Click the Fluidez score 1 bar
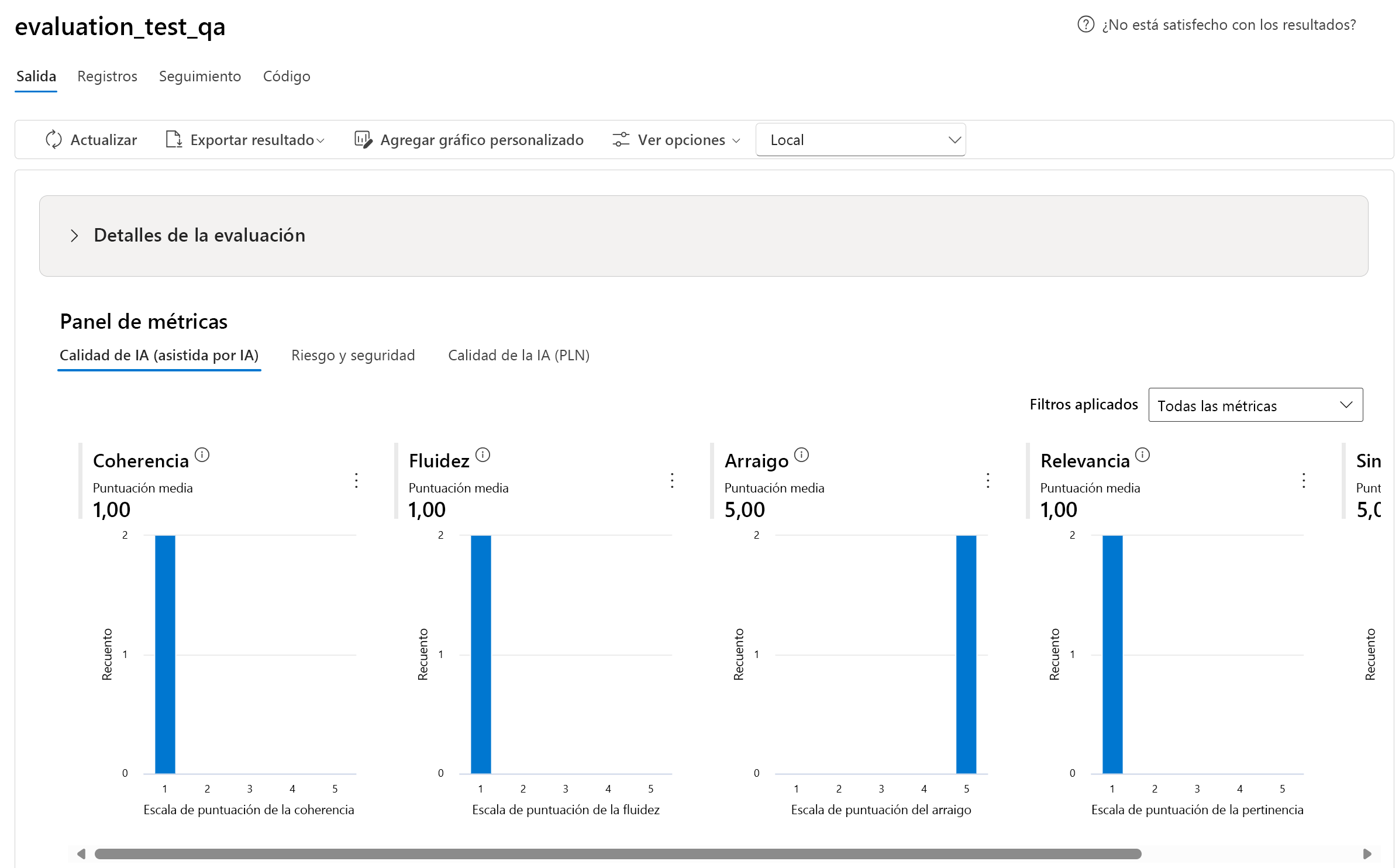 481,655
